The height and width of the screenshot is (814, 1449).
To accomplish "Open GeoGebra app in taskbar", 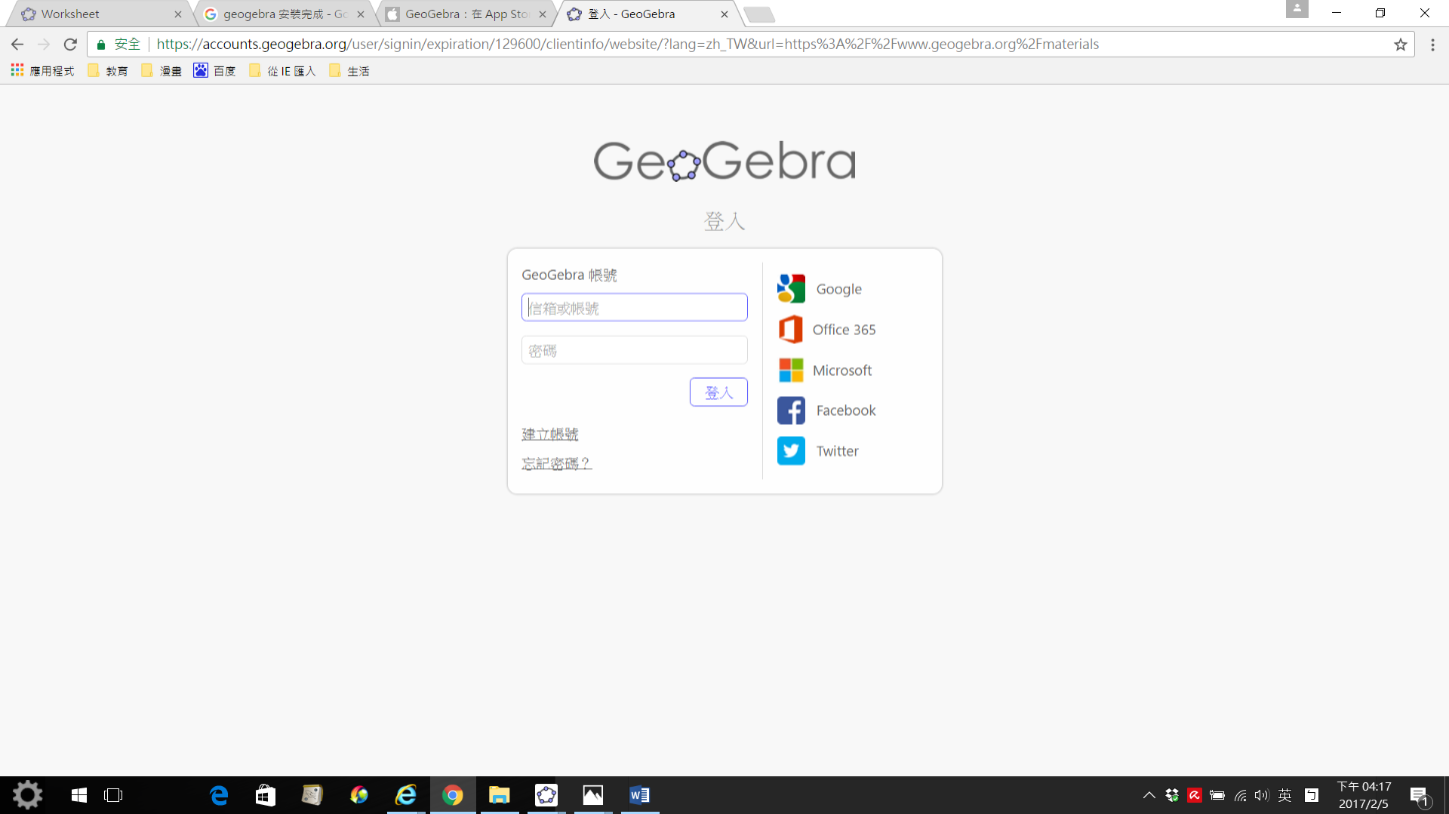I will tap(546, 795).
